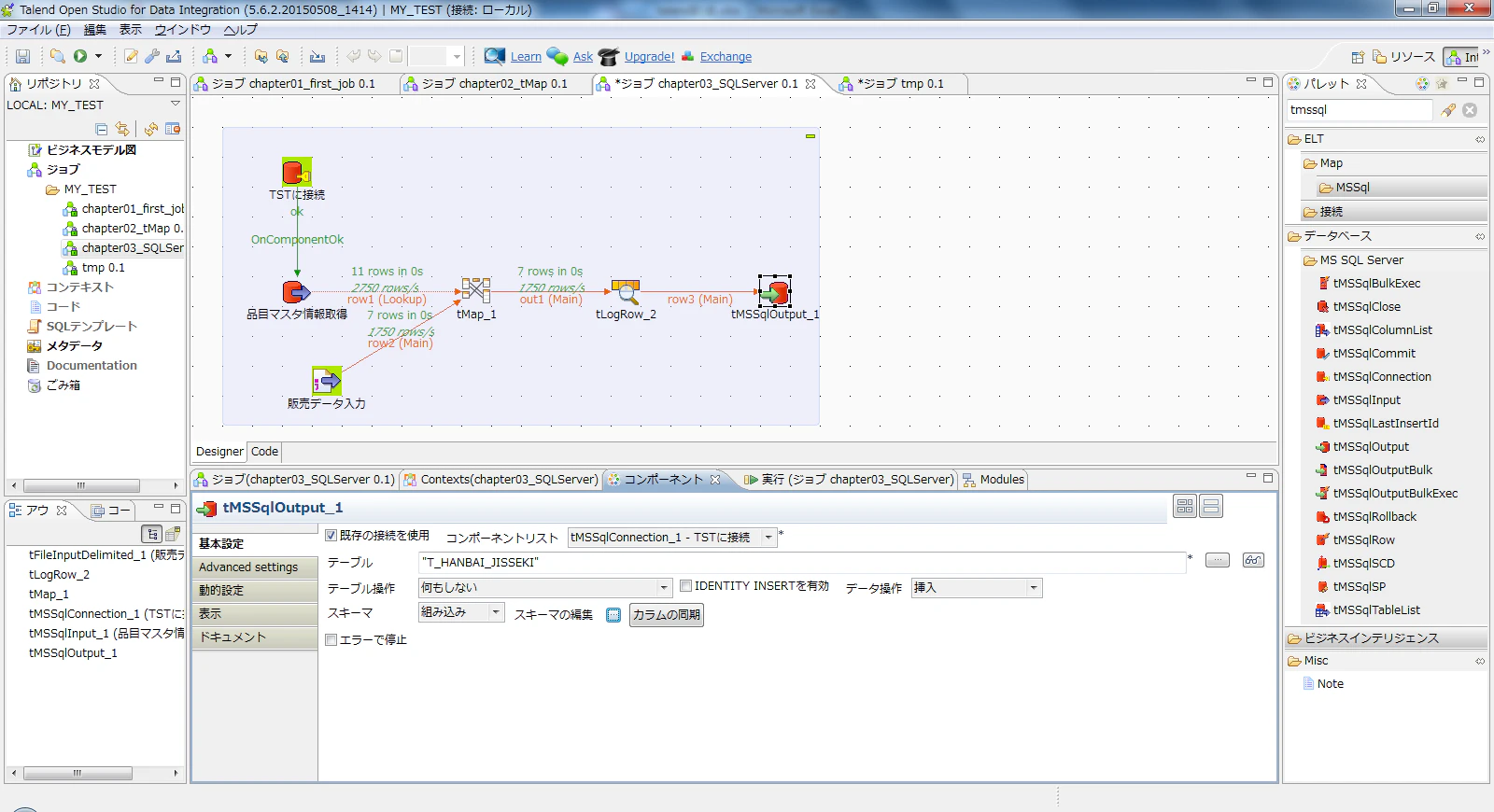Image resolution: width=1494 pixels, height=812 pixels.
Task: Switch to the Advanced settings tab
Action: (254, 567)
